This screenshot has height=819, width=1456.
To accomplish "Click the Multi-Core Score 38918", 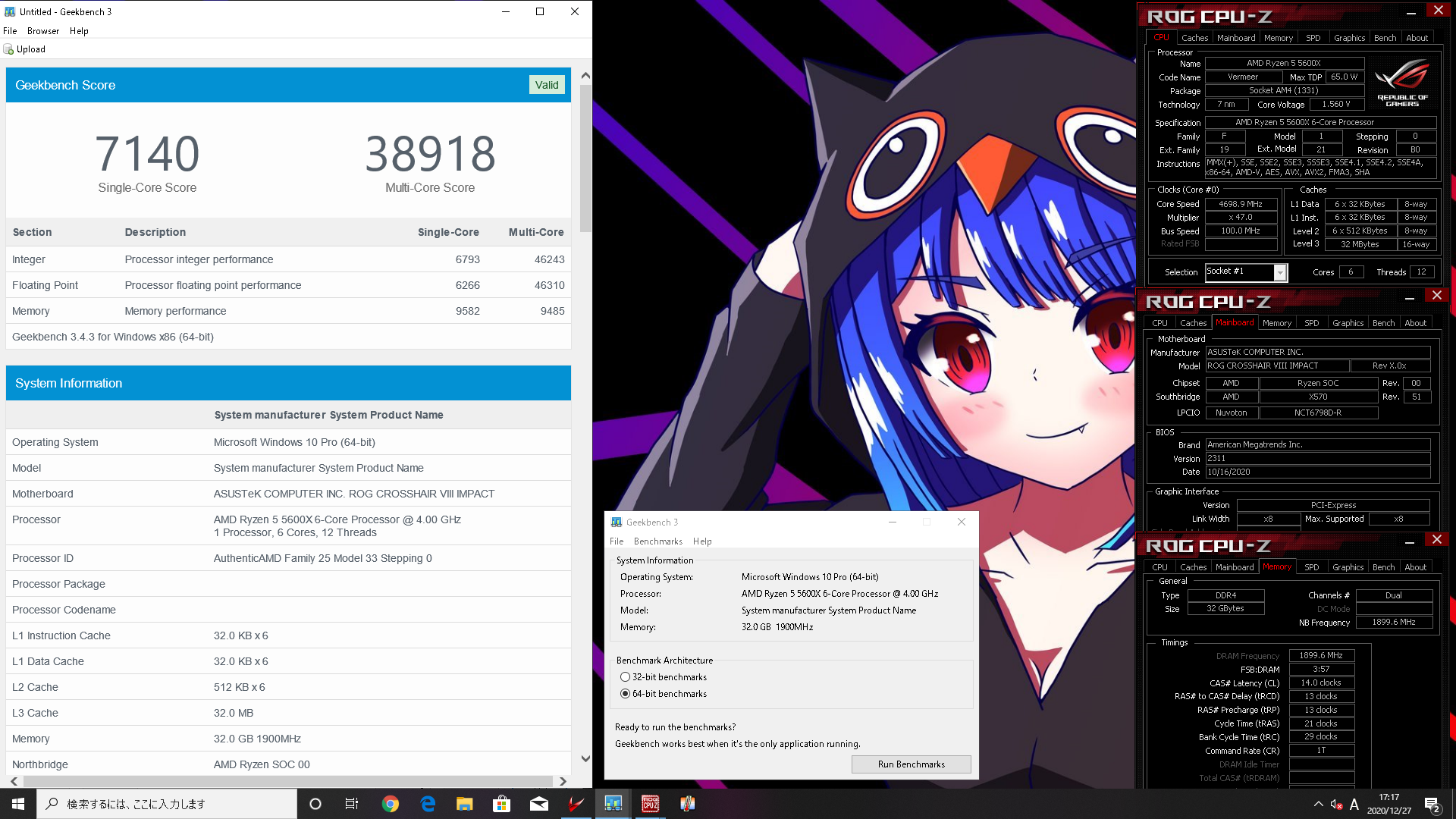I will [x=430, y=154].
